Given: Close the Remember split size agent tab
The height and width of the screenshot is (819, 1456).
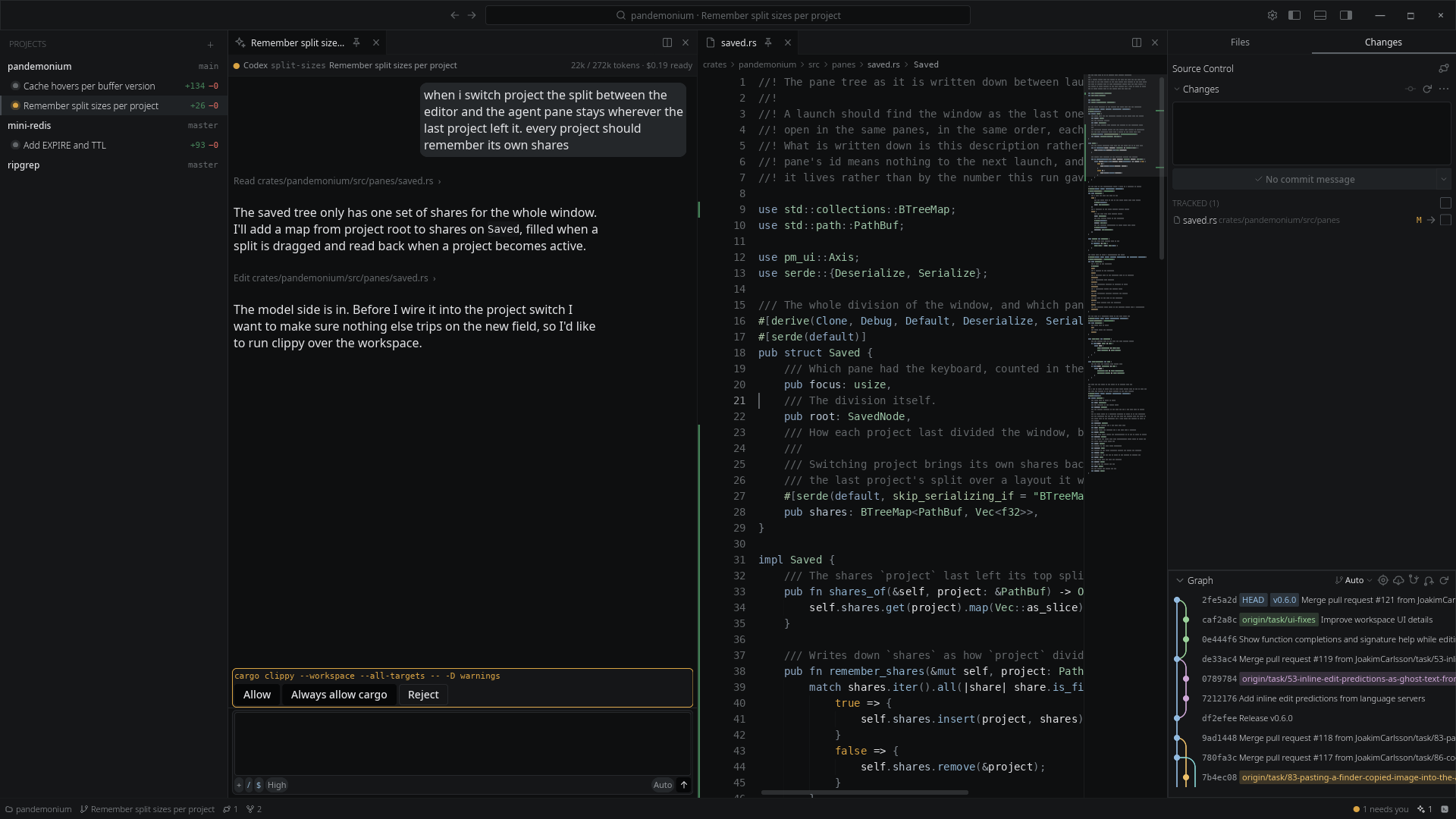Looking at the screenshot, I should coord(376,42).
